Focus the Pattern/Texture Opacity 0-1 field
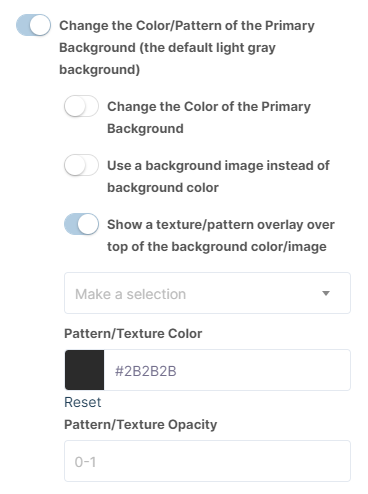The height and width of the screenshot is (494, 368). [x=207, y=461]
